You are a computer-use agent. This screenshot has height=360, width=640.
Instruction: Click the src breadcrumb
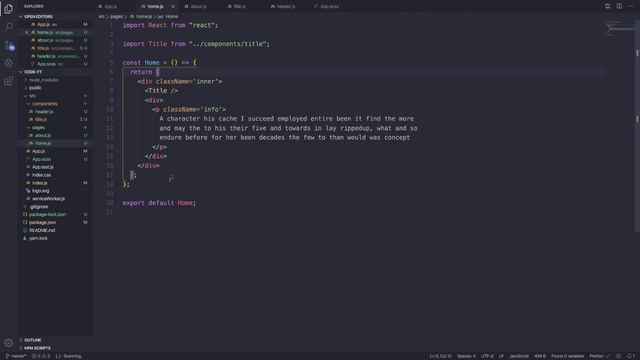[x=101, y=17]
